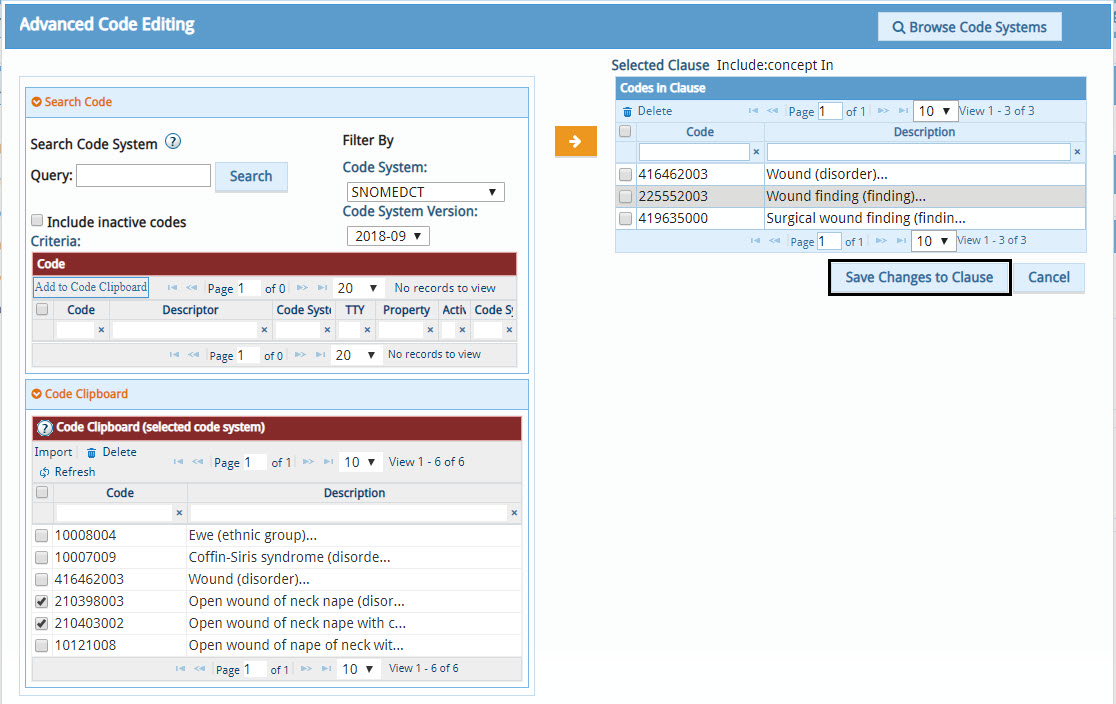Click the help icon beside Search Code System

pyautogui.click(x=173, y=142)
